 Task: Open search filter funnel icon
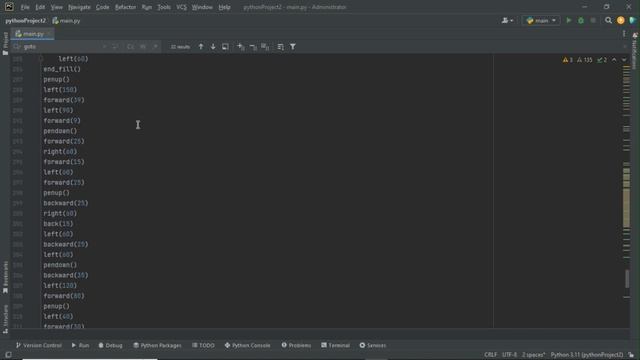(x=293, y=47)
